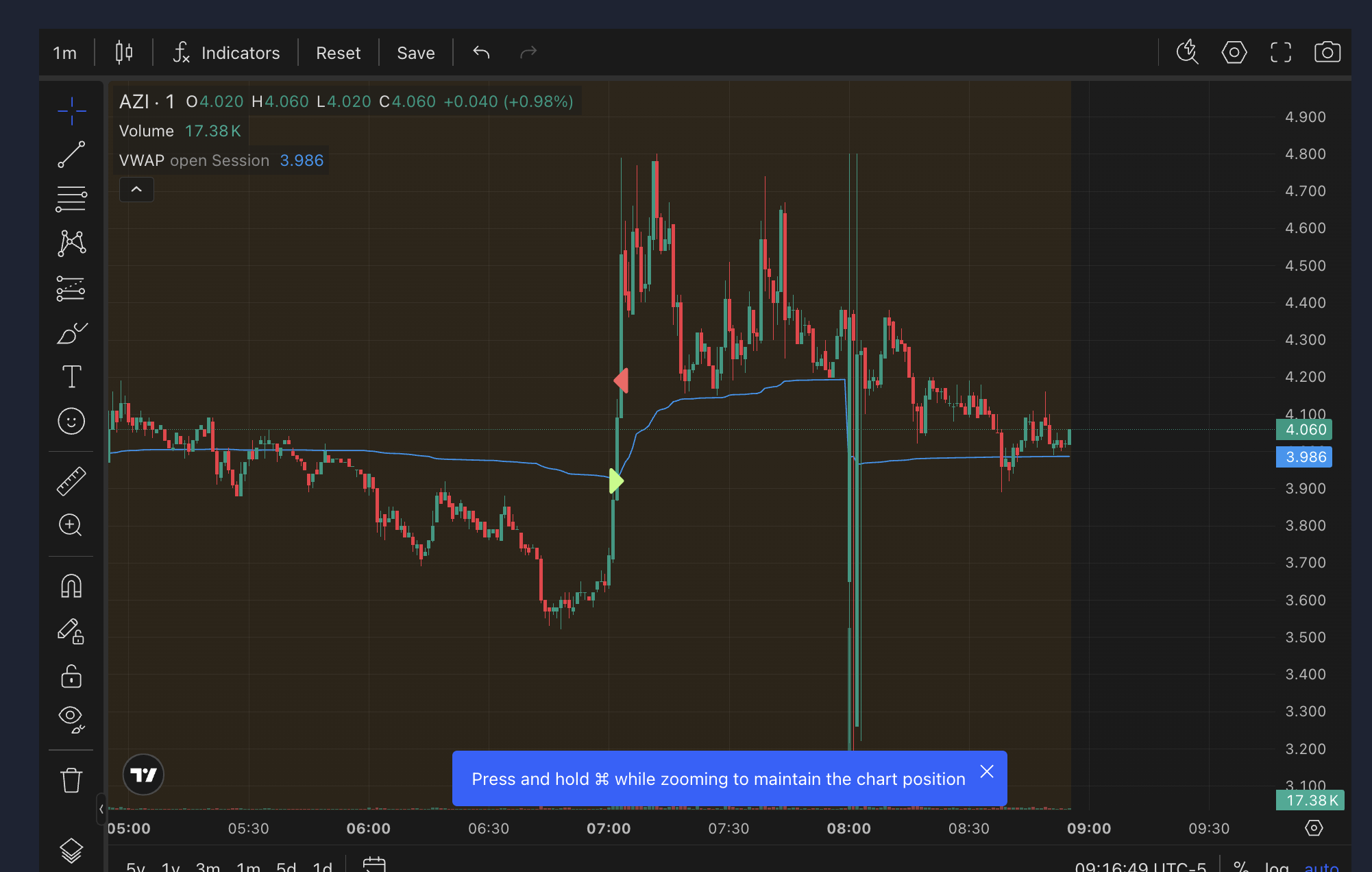
Task: Dismiss the zoom hint notification
Action: pos(986,772)
